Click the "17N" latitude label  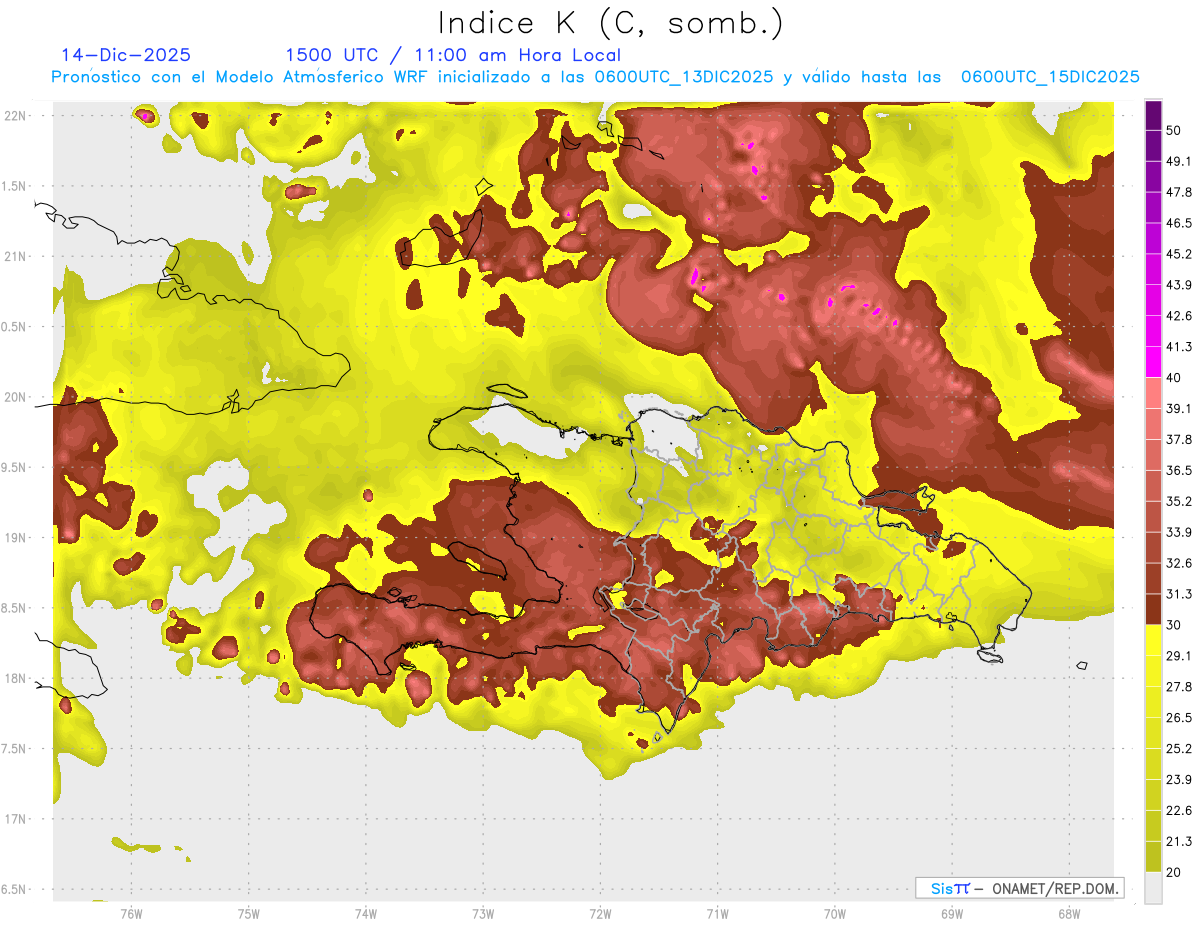[x=16, y=819]
